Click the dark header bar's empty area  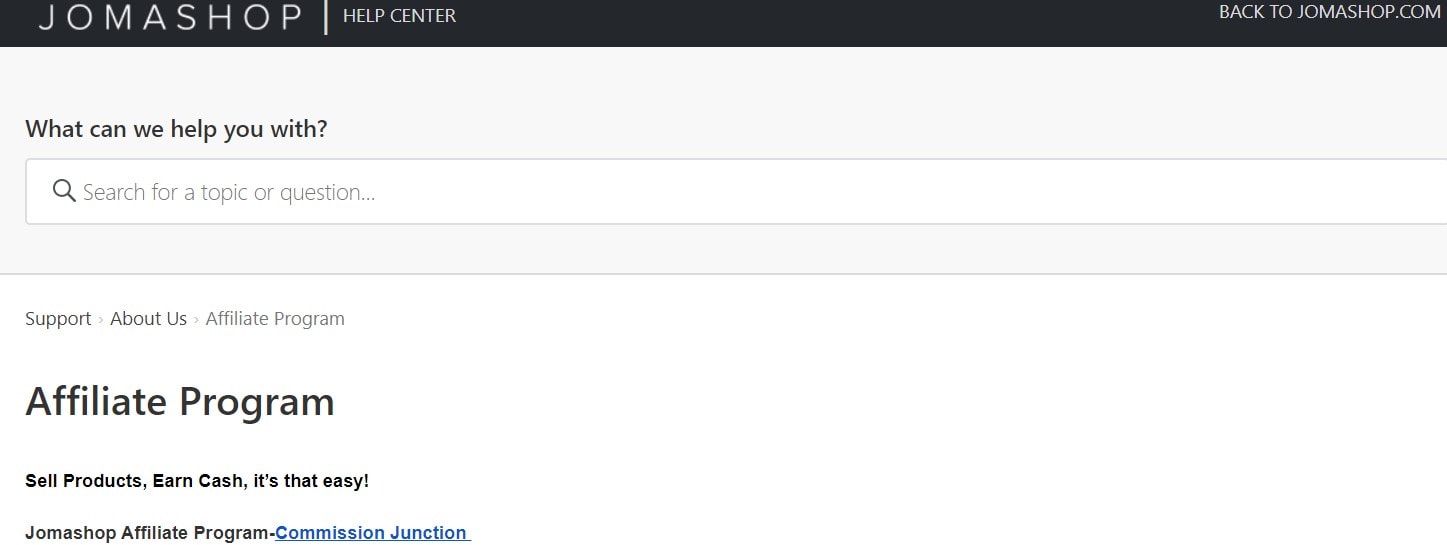800,22
